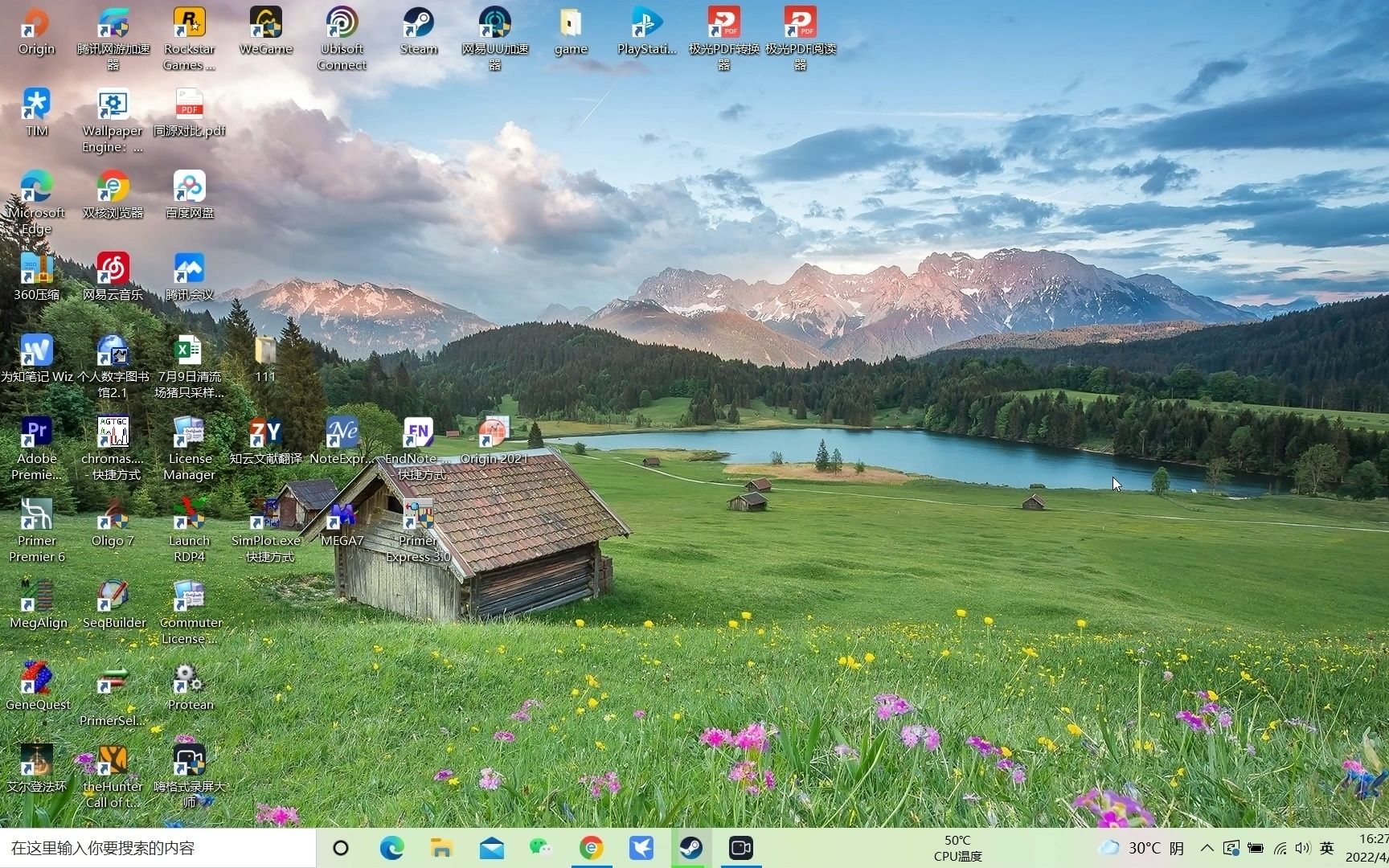Select the 腾讯会议 icon
Screen dimensions: 1389x868
(x=189, y=276)
